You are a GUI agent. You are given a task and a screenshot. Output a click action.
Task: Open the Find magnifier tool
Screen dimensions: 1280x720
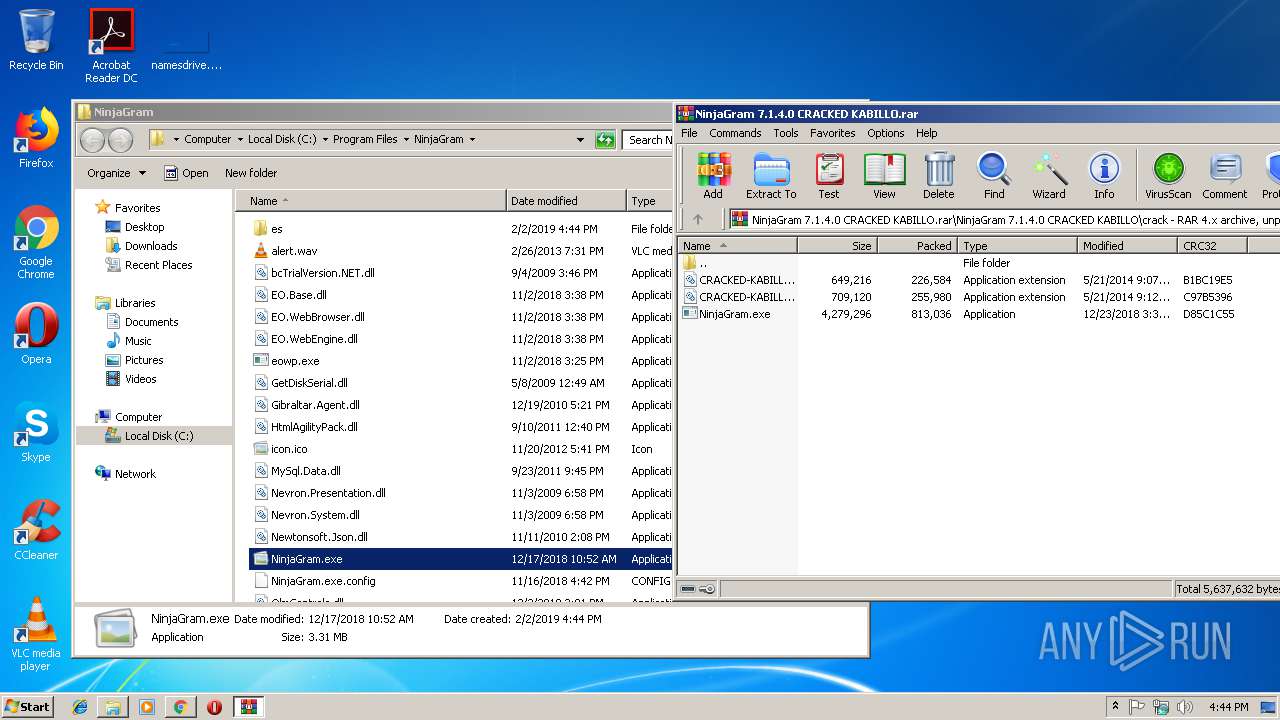994,176
